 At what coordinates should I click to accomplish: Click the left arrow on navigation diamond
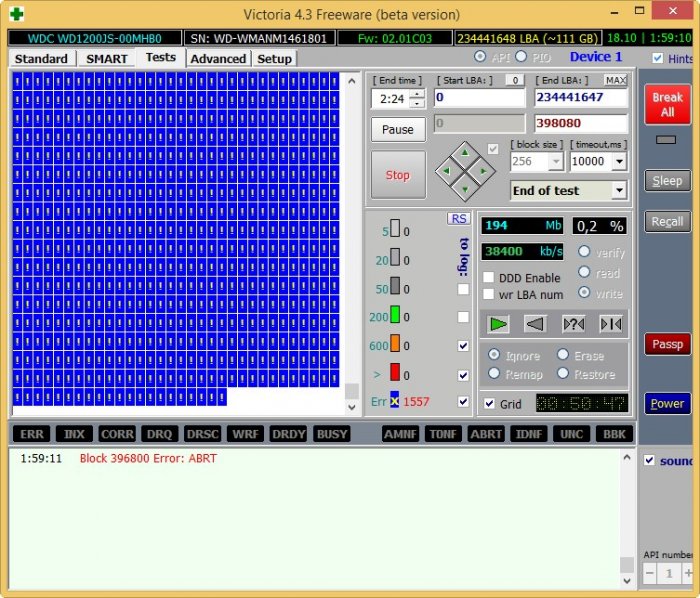pos(446,171)
